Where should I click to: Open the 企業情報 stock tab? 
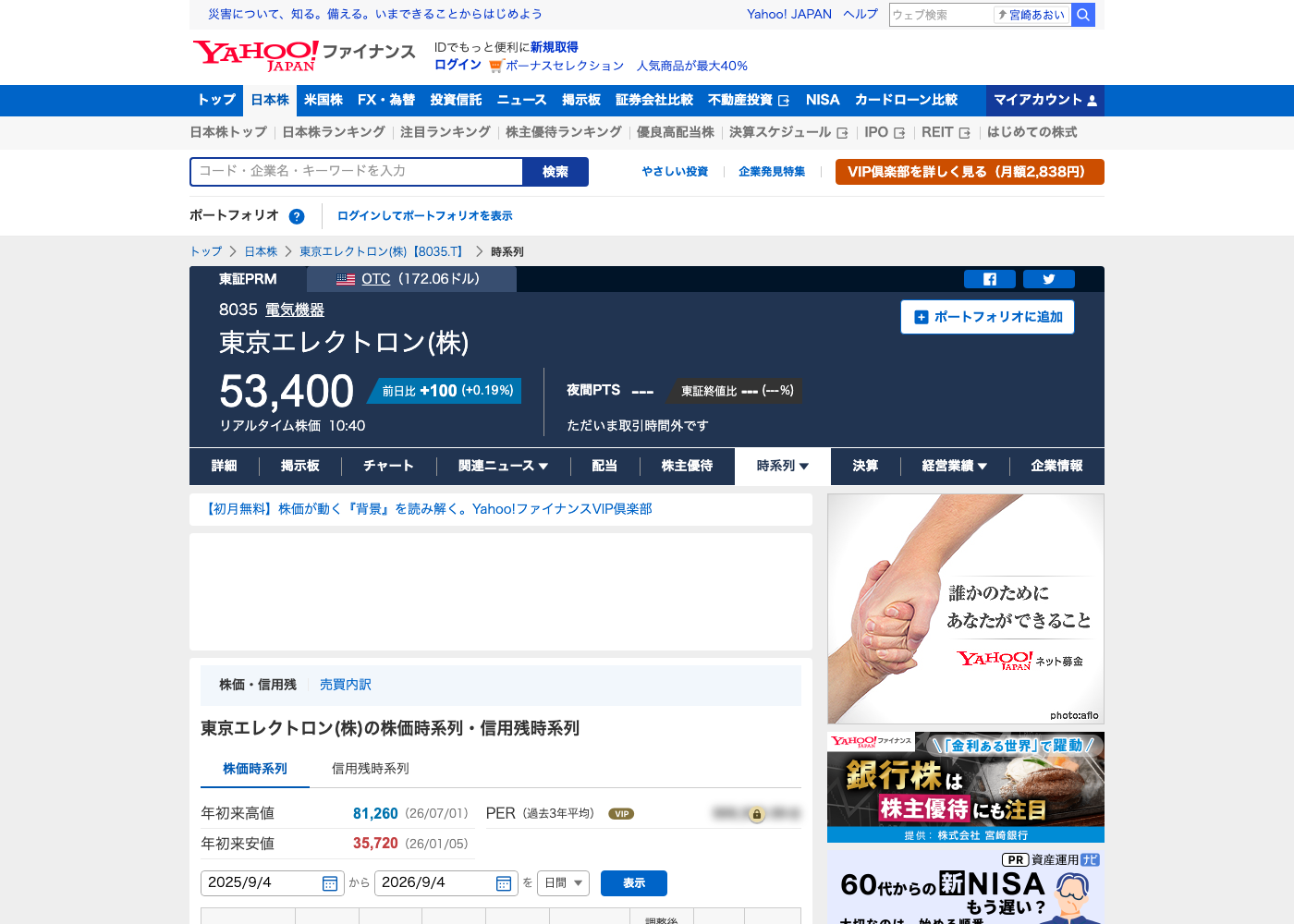click(x=1056, y=466)
